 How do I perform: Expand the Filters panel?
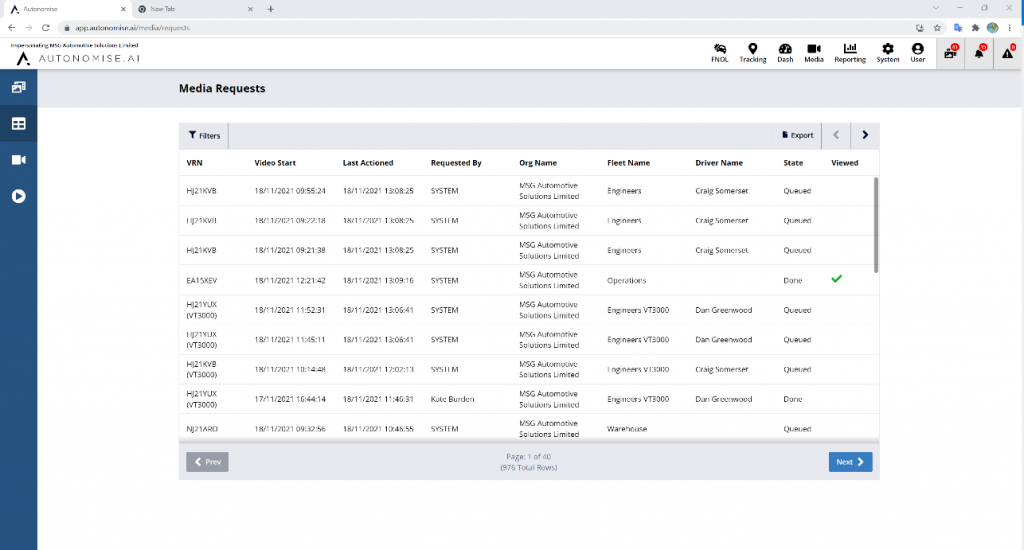coord(204,135)
